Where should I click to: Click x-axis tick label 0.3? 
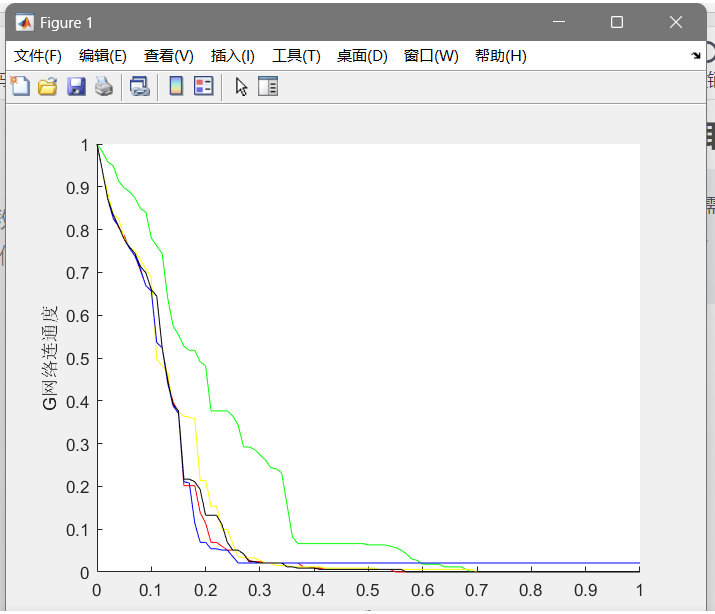259,590
